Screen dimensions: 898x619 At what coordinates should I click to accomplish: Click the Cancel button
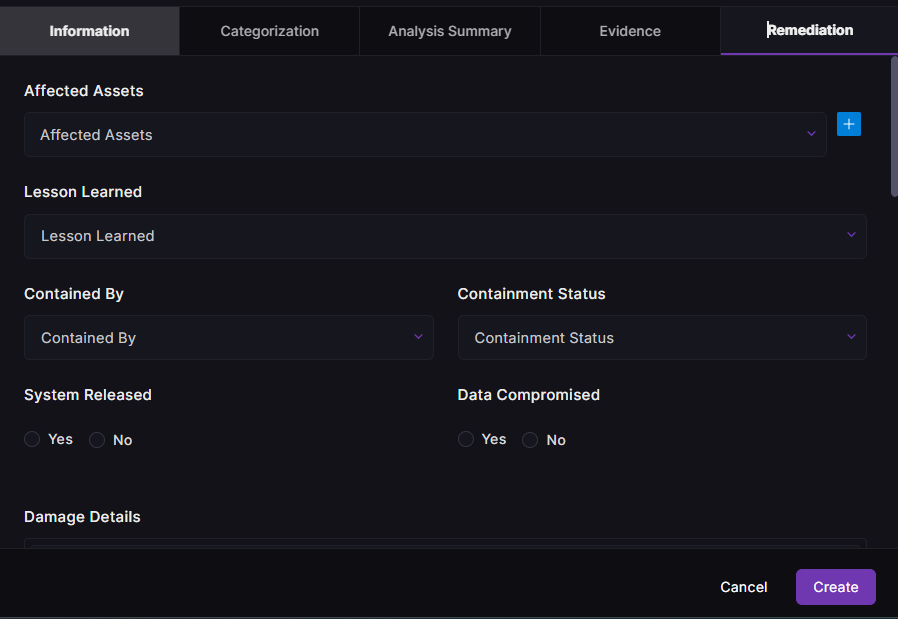coord(744,587)
